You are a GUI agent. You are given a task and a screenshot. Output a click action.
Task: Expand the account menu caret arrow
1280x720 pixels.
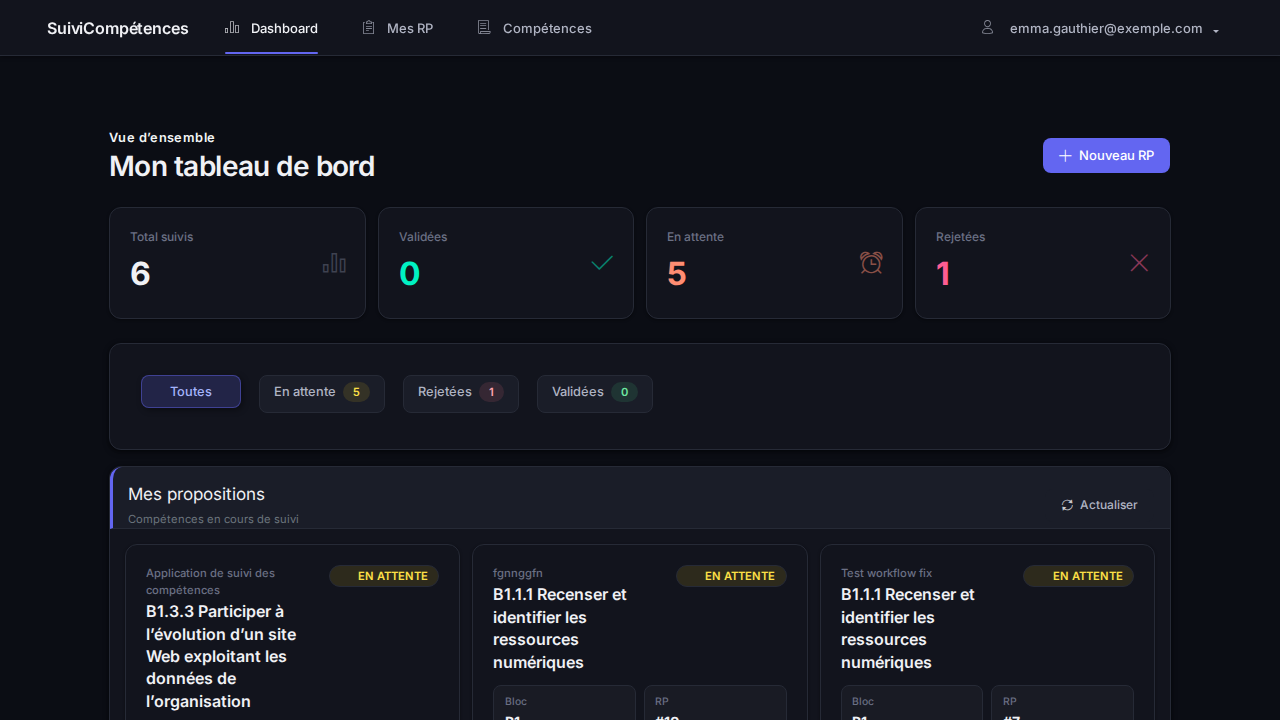(1216, 31)
